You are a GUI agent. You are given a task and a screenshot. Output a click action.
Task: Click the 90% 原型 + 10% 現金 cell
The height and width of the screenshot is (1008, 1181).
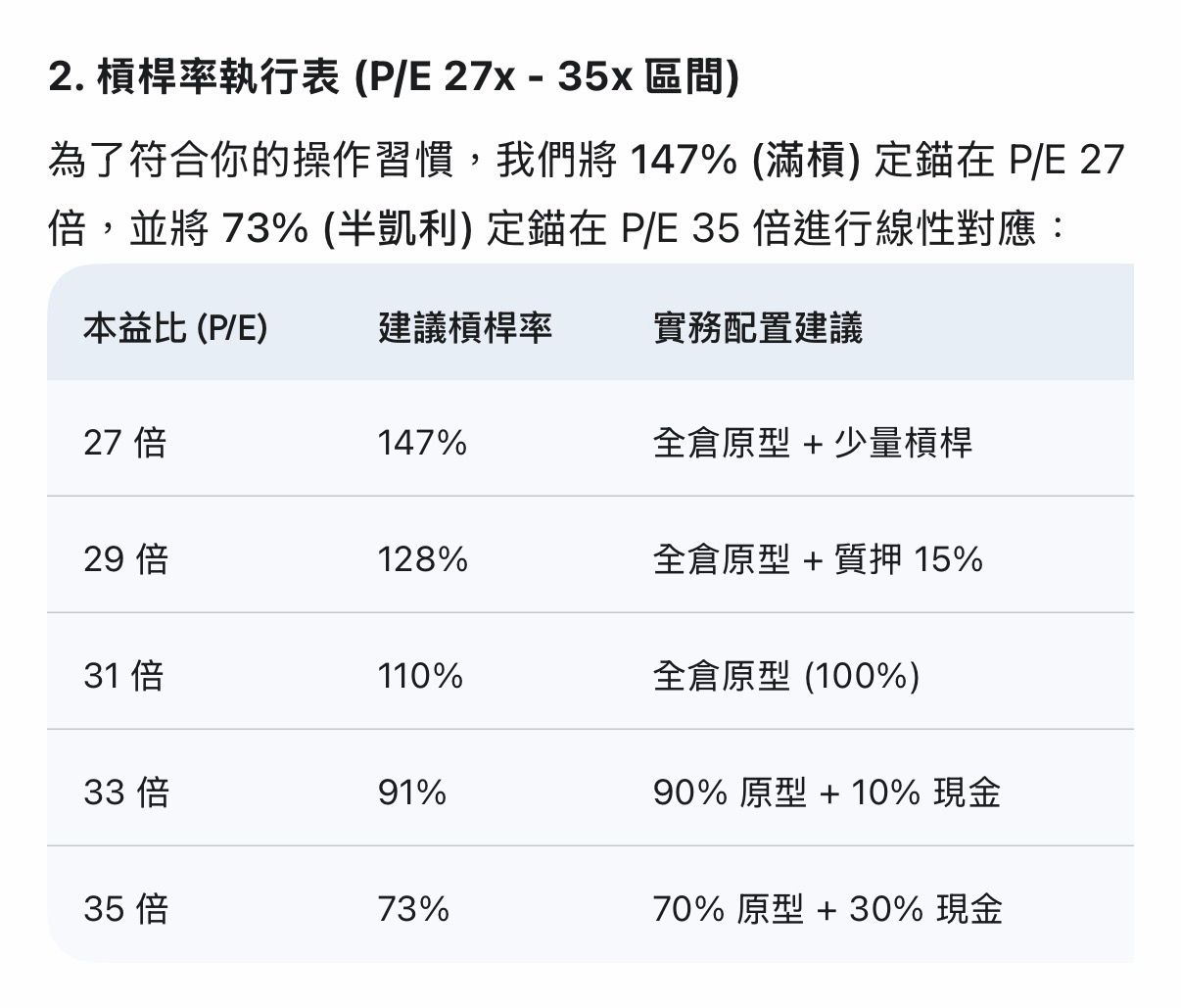(x=827, y=792)
